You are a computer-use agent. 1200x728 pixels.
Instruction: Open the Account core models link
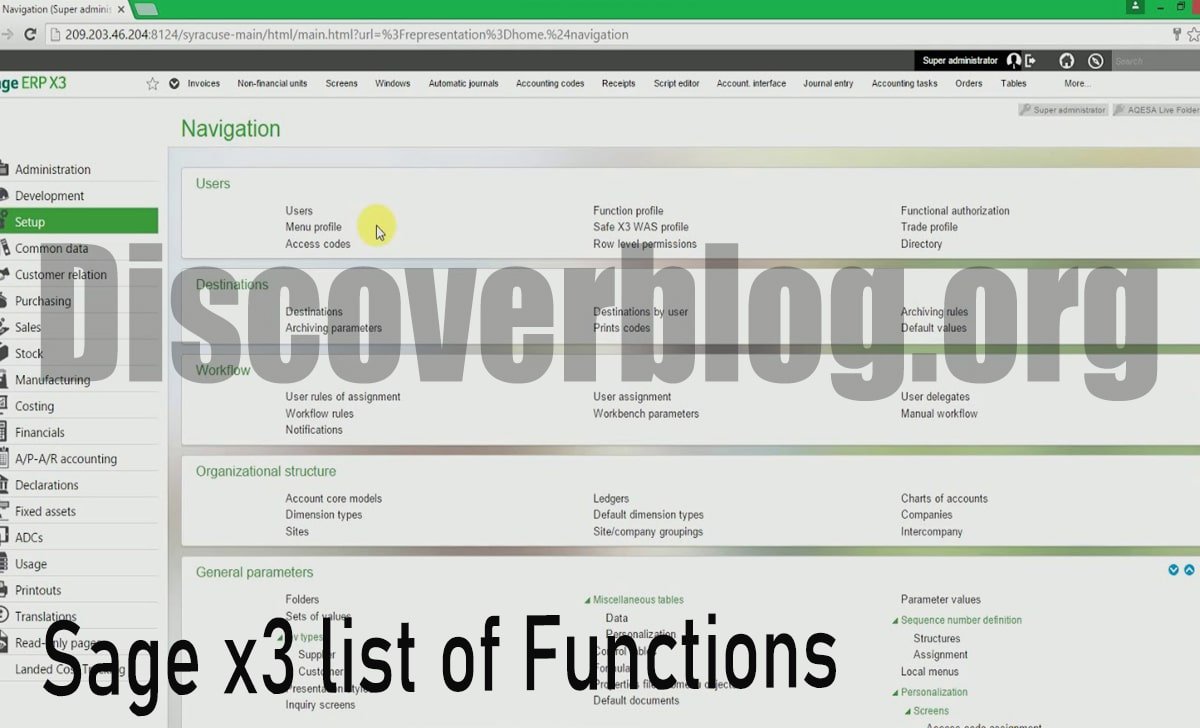[334, 499]
